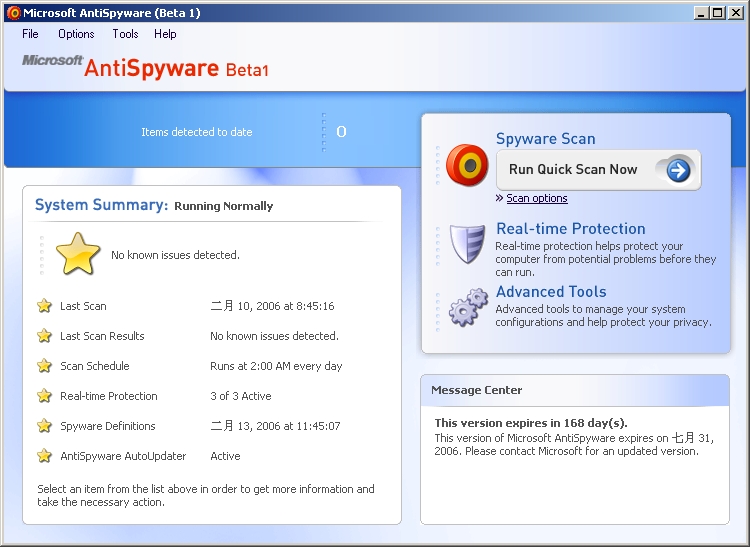Click 'Runs at 2:00 AM every day' value
Screen dimensions: 750x547
click(x=276, y=366)
